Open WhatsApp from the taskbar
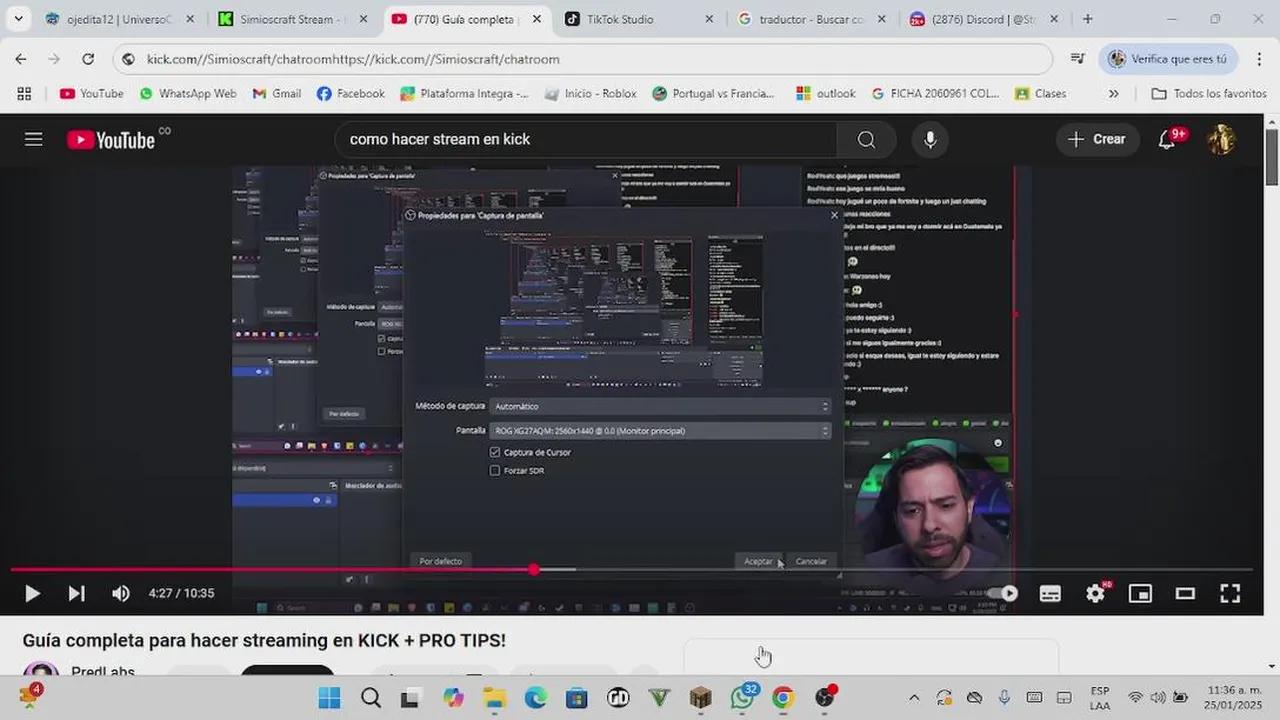 click(x=743, y=697)
